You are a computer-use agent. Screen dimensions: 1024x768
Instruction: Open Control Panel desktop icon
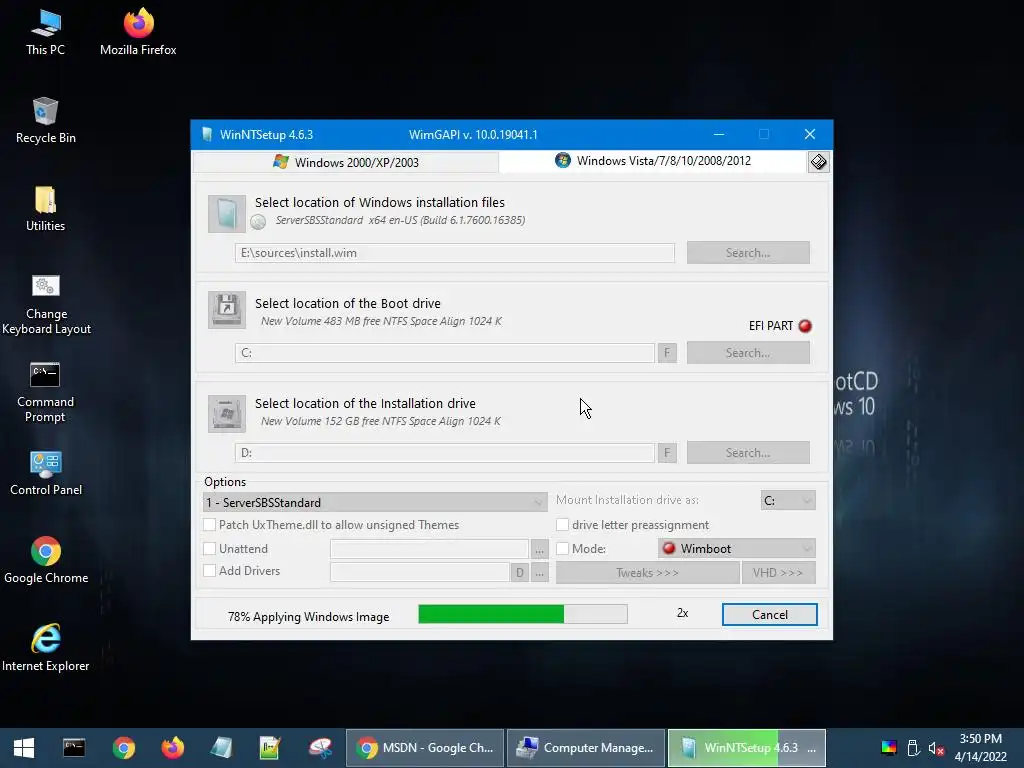(46, 473)
